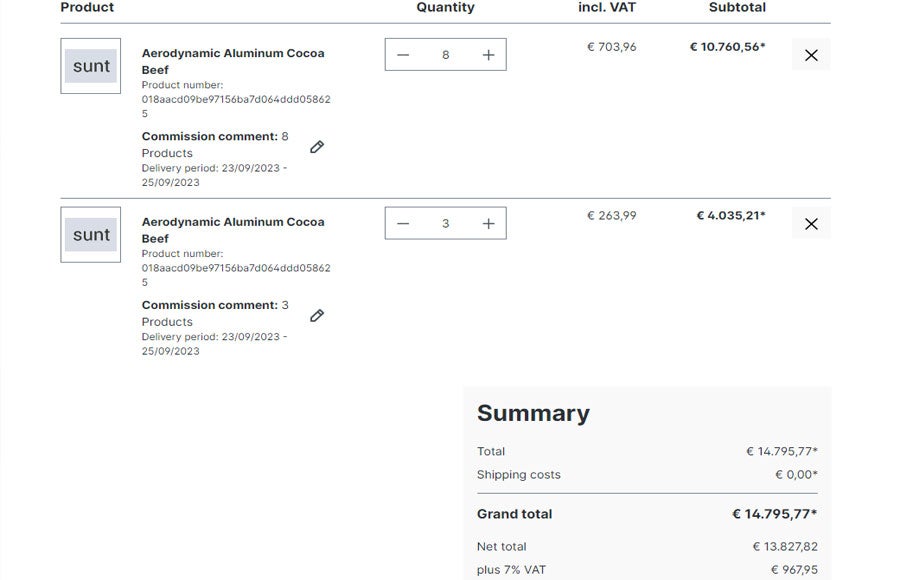Click the Quantity column header
The width and height of the screenshot is (900, 580).
445,8
